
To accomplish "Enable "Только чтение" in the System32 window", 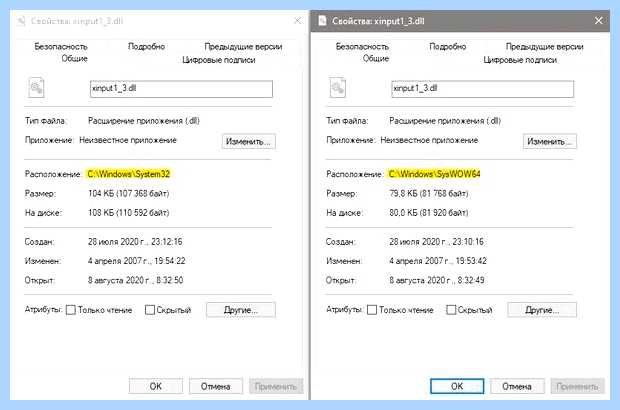I will [x=71, y=310].
